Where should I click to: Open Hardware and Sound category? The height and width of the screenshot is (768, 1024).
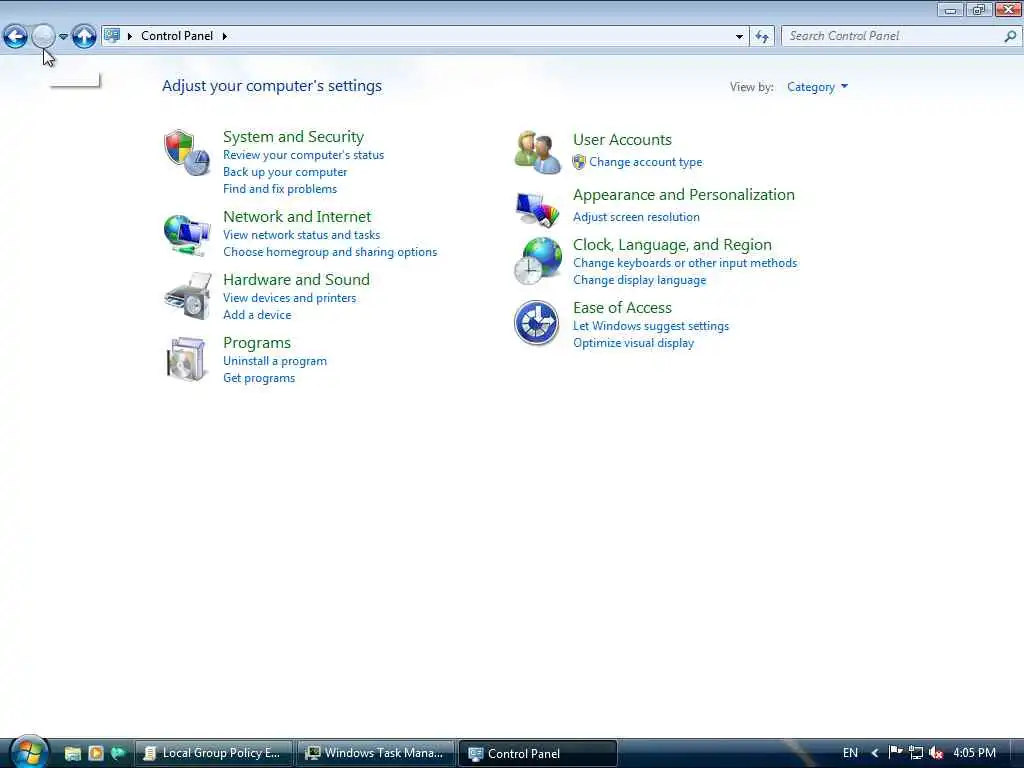(x=296, y=280)
